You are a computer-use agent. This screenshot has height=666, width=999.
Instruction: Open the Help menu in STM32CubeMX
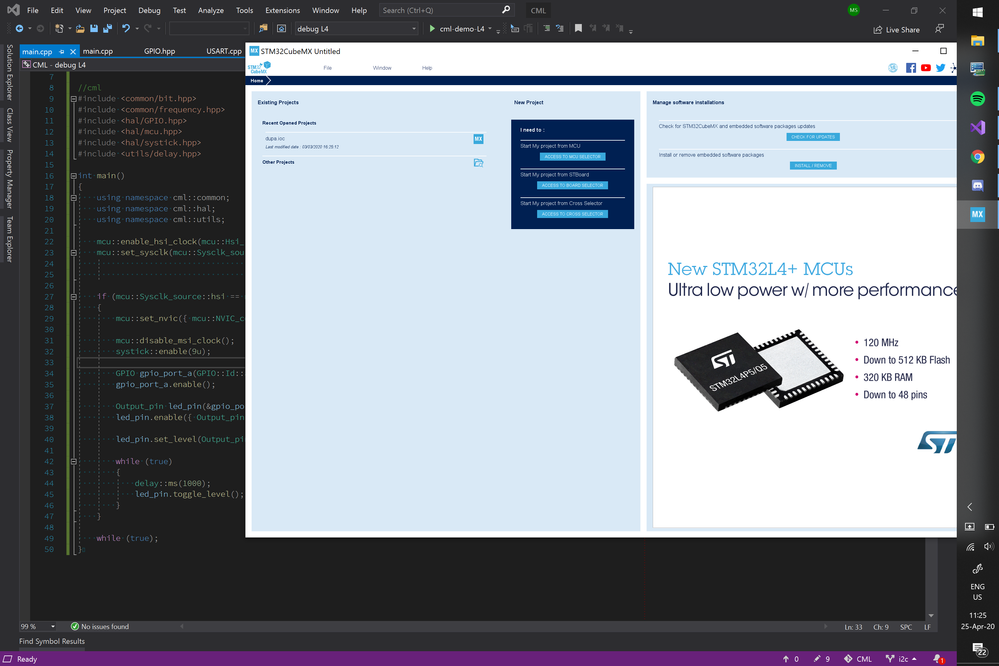pos(427,68)
